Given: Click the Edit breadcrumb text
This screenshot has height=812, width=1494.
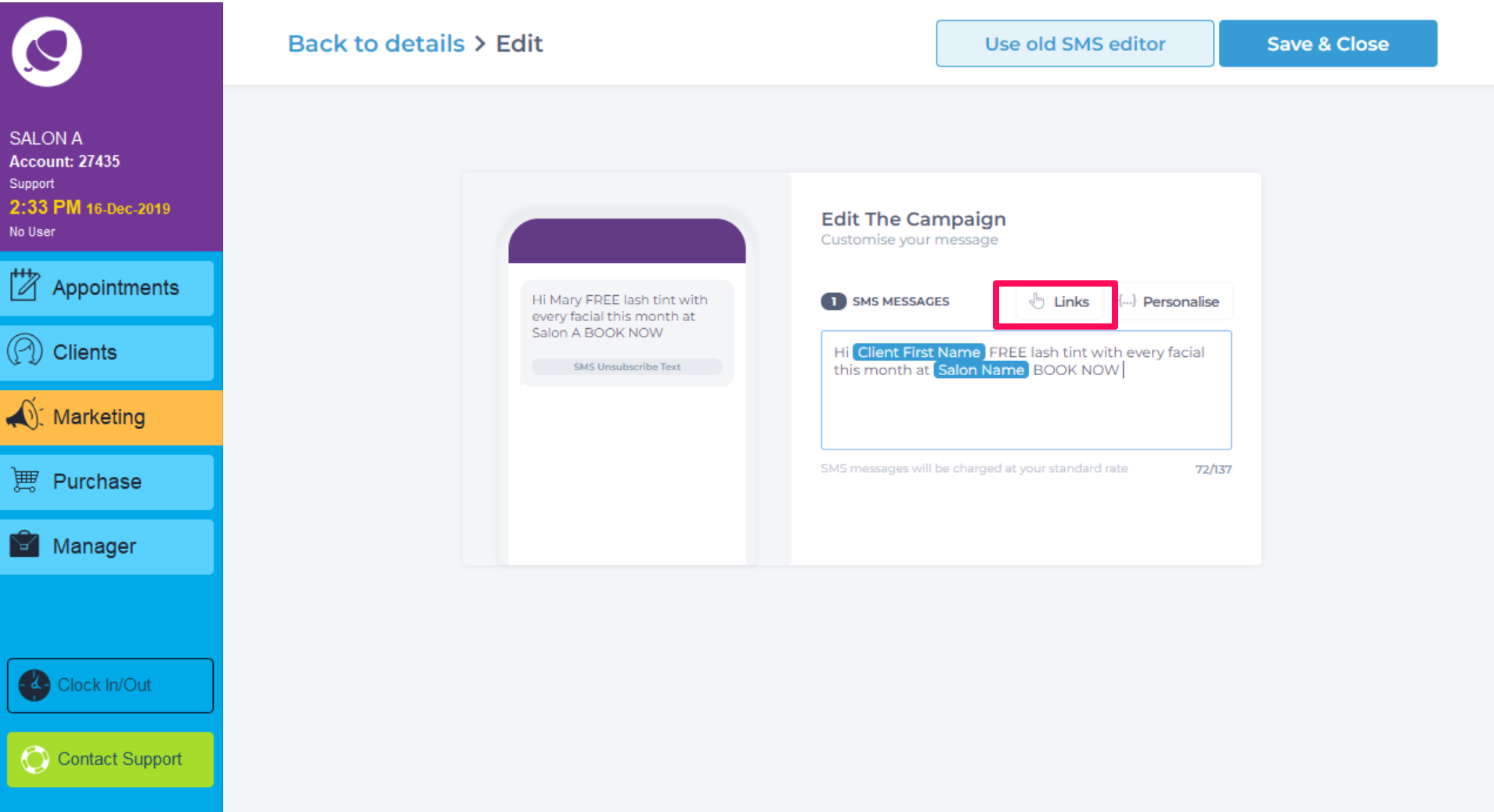Looking at the screenshot, I should click(519, 43).
